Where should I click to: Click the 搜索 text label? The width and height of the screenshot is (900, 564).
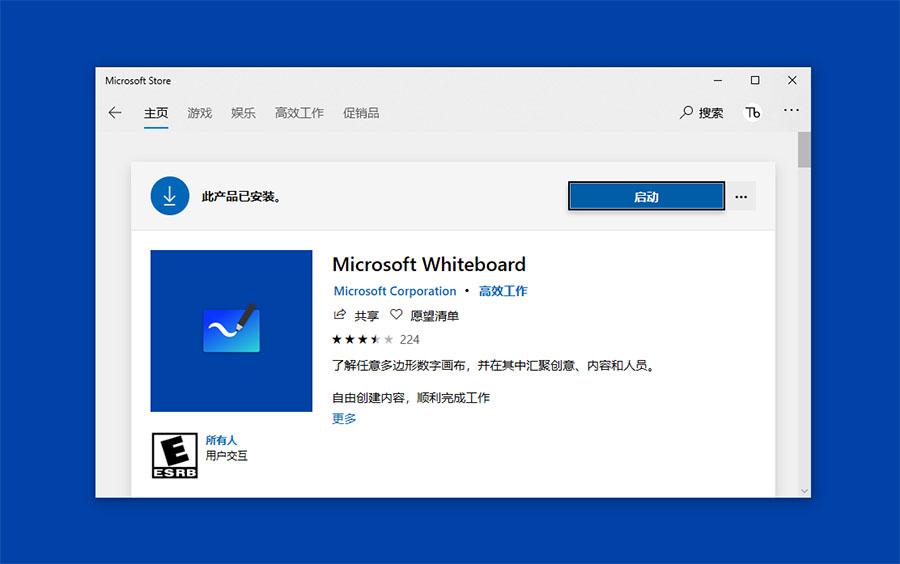coord(711,113)
